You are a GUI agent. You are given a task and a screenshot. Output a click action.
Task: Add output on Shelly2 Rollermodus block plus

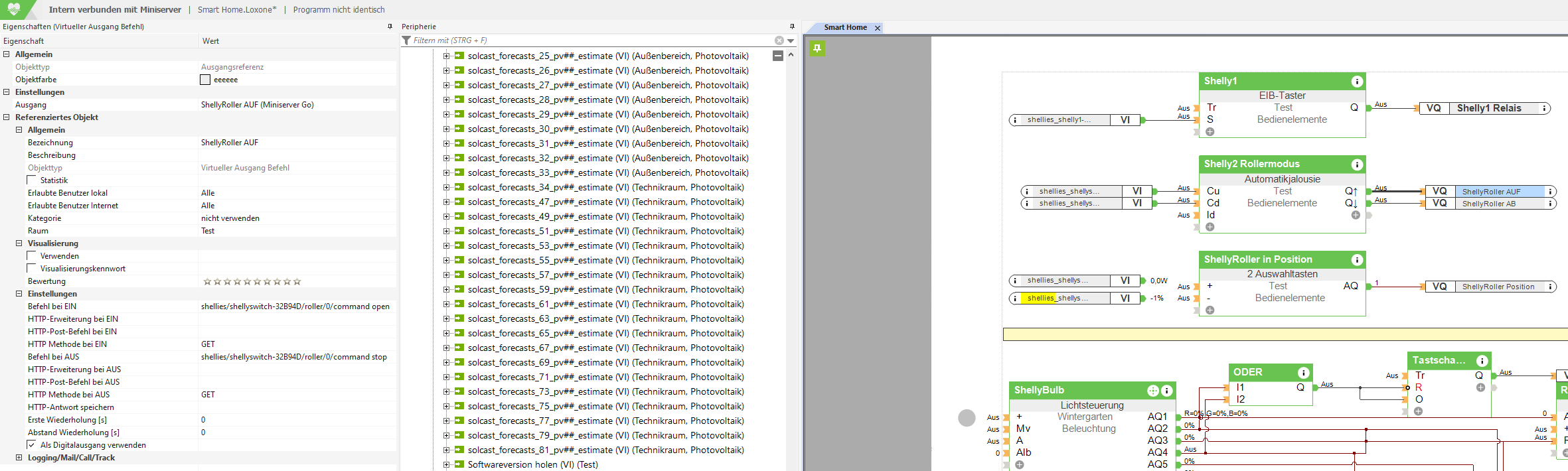(1356, 215)
